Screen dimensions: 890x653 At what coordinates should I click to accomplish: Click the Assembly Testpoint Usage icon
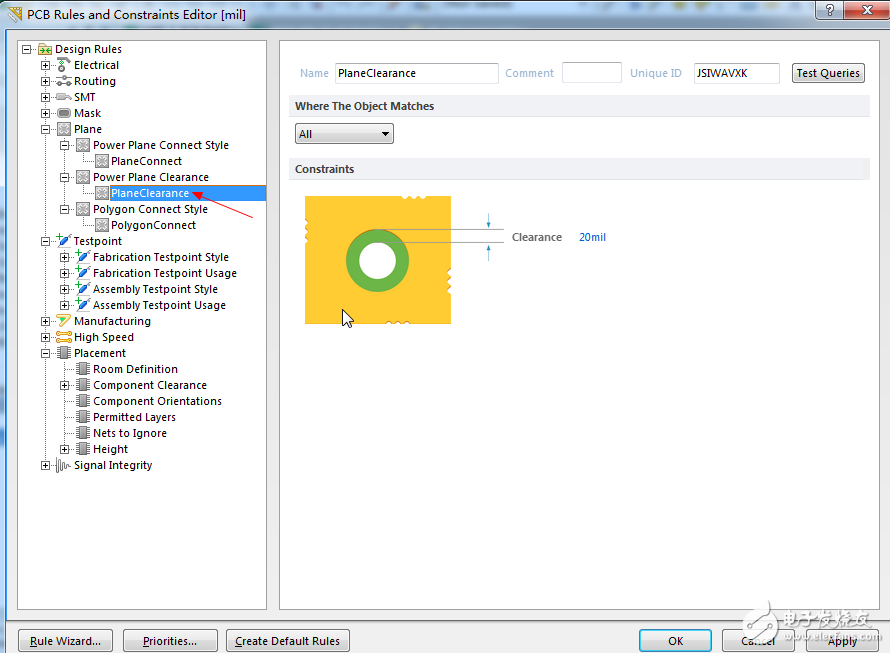point(82,304)
